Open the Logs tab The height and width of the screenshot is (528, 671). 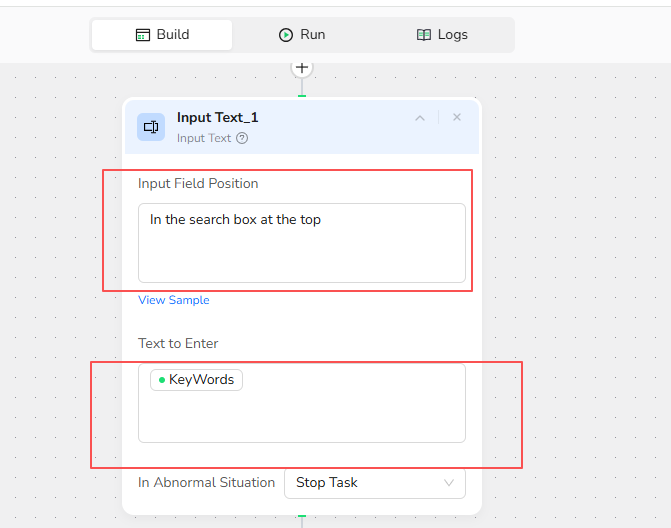pos(441,35)
